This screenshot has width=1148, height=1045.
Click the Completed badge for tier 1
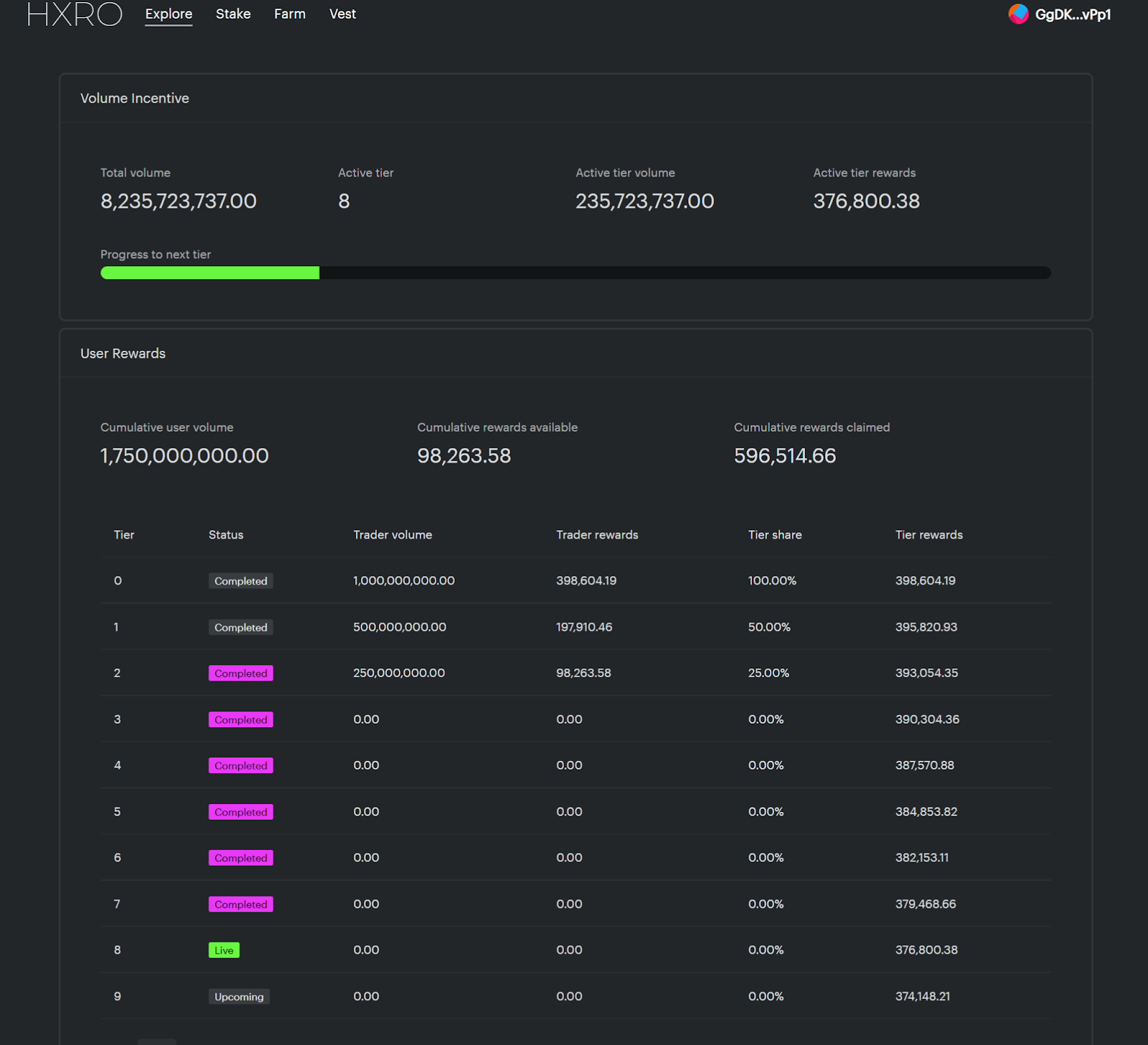pyautogui.click(x=240, y=627)
